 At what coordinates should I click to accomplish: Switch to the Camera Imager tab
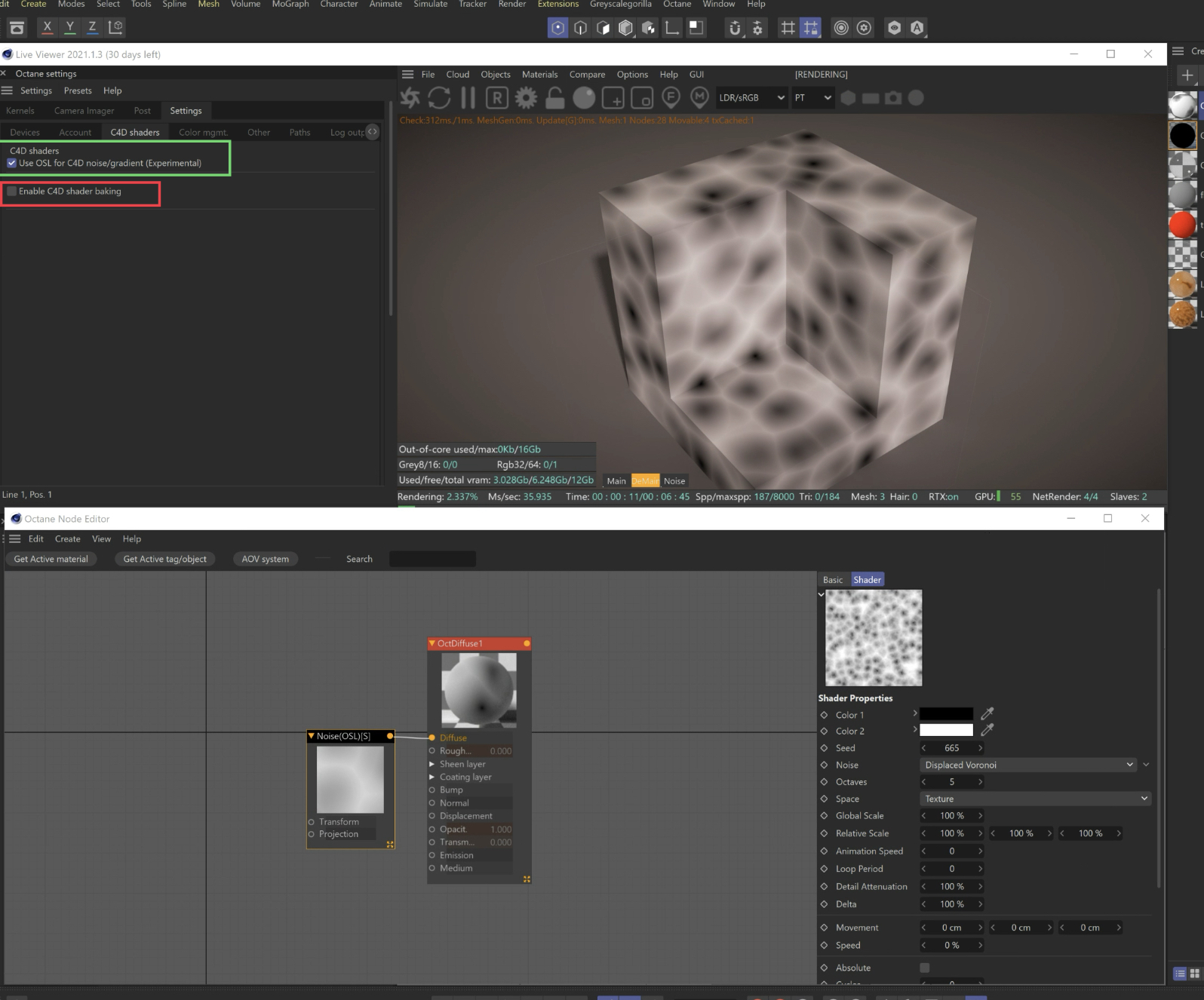[x=84, y=111]
